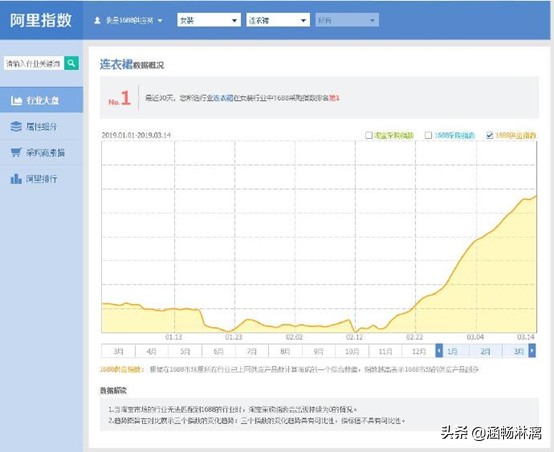Click the 连衣裙 数据概况 heading
The height and width of the screenshot is (452, 554).
(x=132, y=64)
